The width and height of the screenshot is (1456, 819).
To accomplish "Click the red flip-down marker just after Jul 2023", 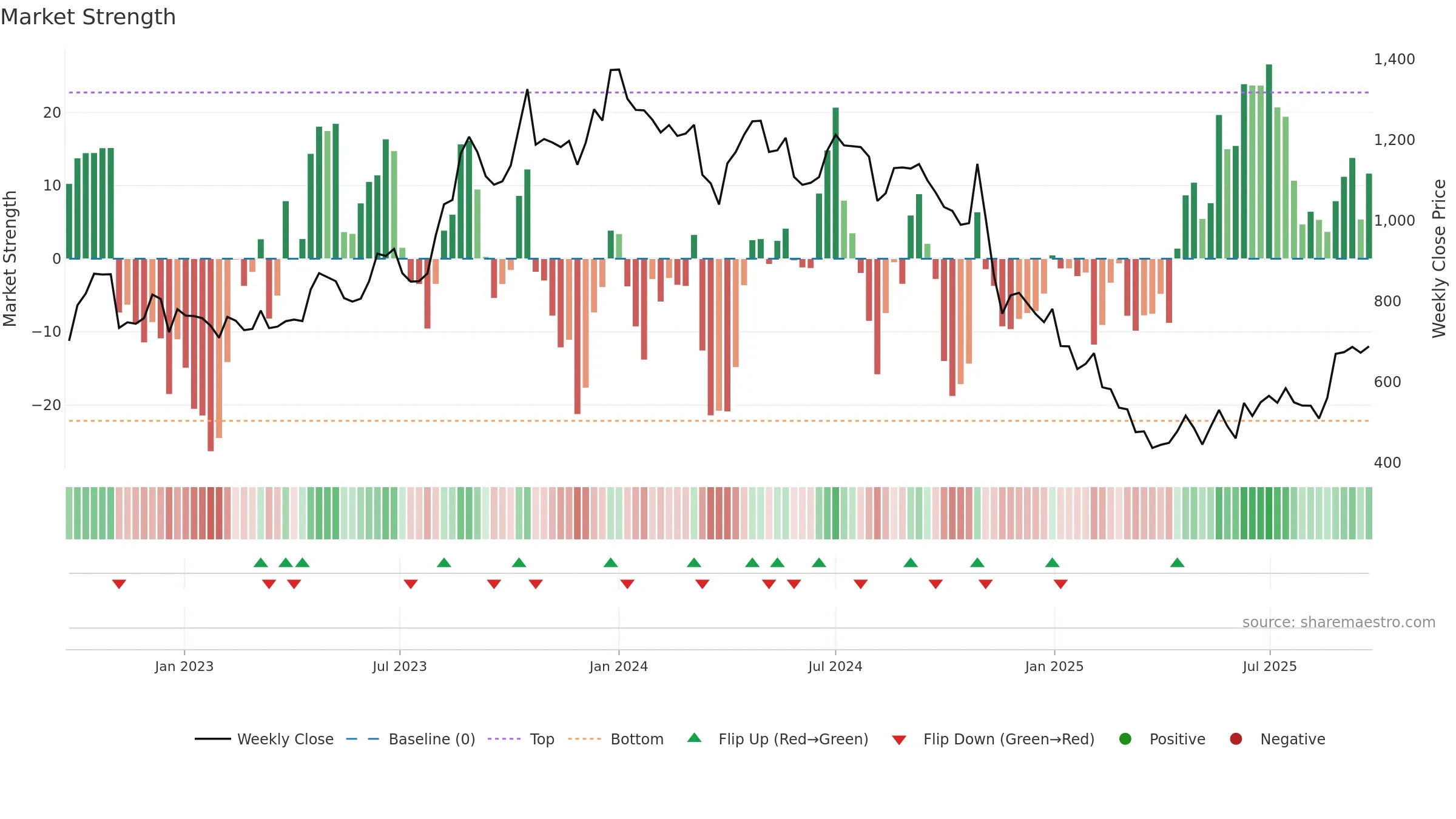I will click(411, 584).
